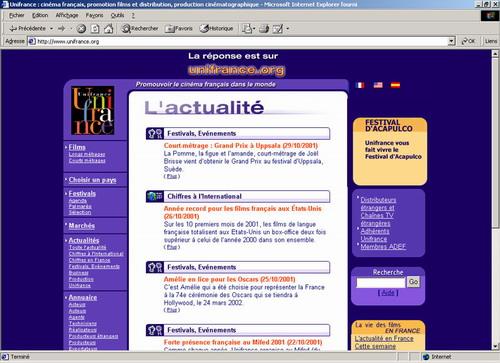
Task: Stop page loading with the Stop icon
Action: tap(81, 29)
